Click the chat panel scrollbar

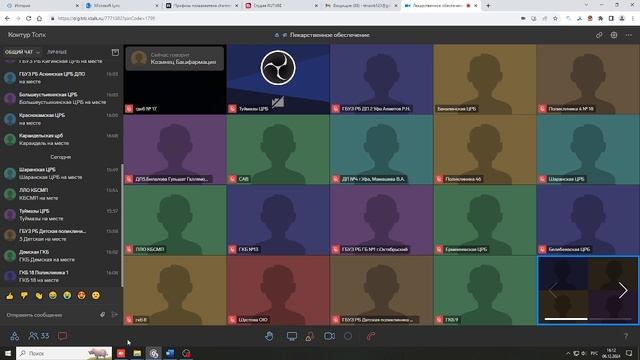click(x=122, y=224)
